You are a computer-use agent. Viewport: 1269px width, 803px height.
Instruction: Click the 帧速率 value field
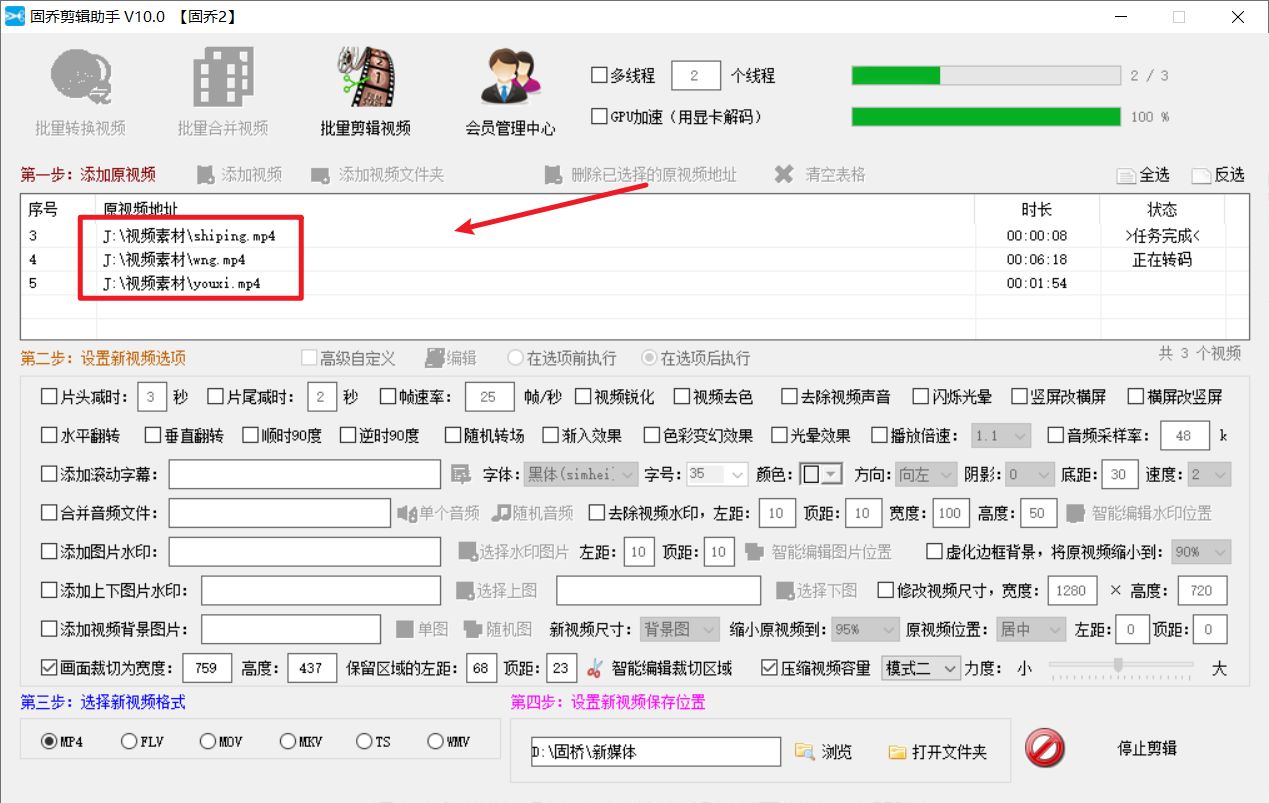[x=489, y=397]
